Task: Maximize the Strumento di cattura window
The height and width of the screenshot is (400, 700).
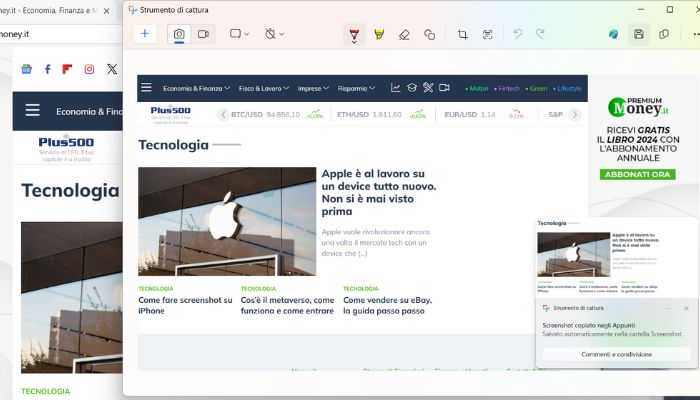Action: click(670, 9)
